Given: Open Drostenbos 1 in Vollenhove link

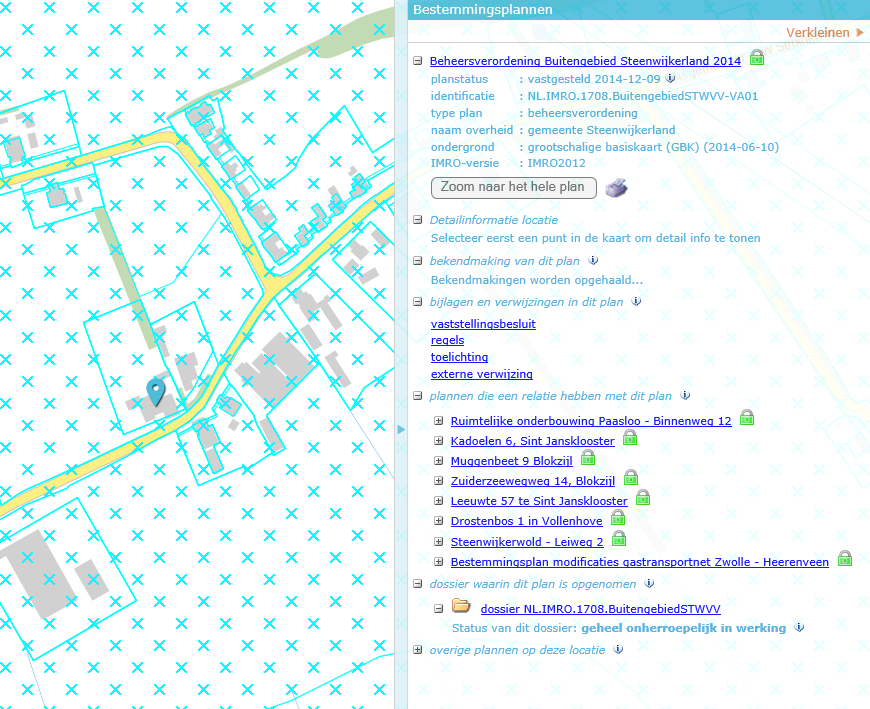Looking at the screenshot, I should (527, 520).
